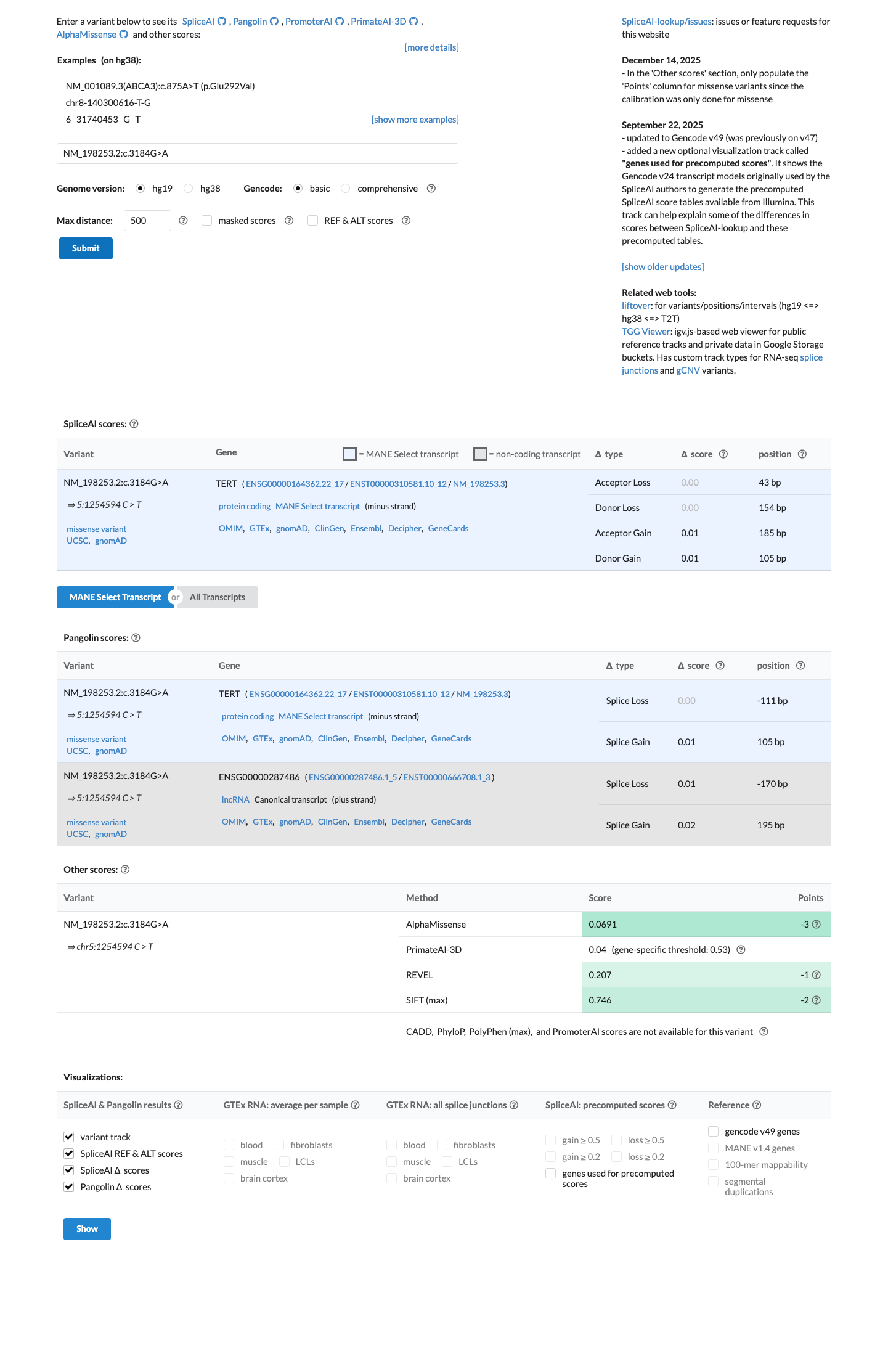Click help icon by GTEx RNA all splice junctions
Image resolution: width=896 pixels, height=1356 pixels.
point(514,1105)
